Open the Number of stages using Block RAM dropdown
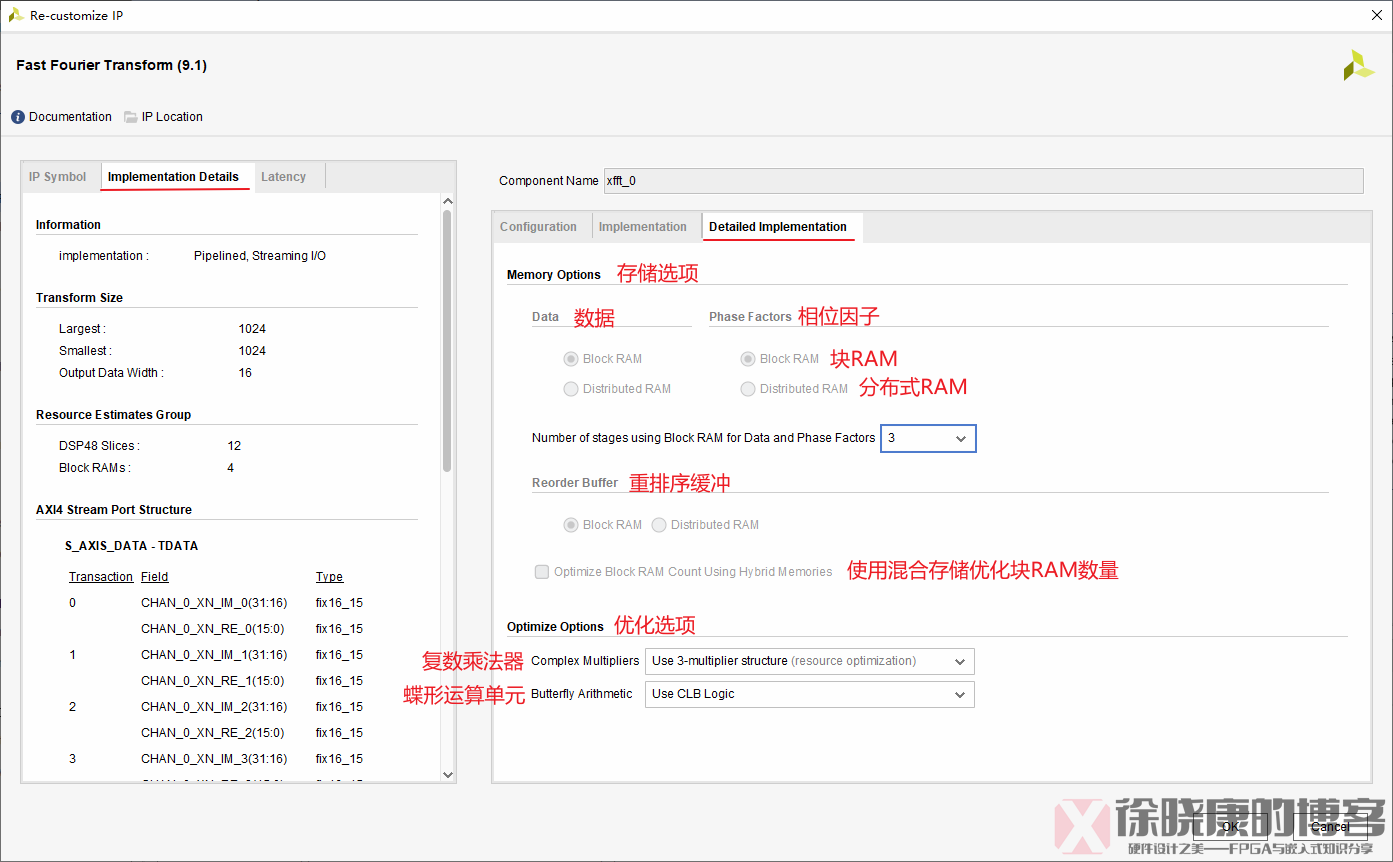This screenshot has width=1393, height=862. click(x=959, y=438)
